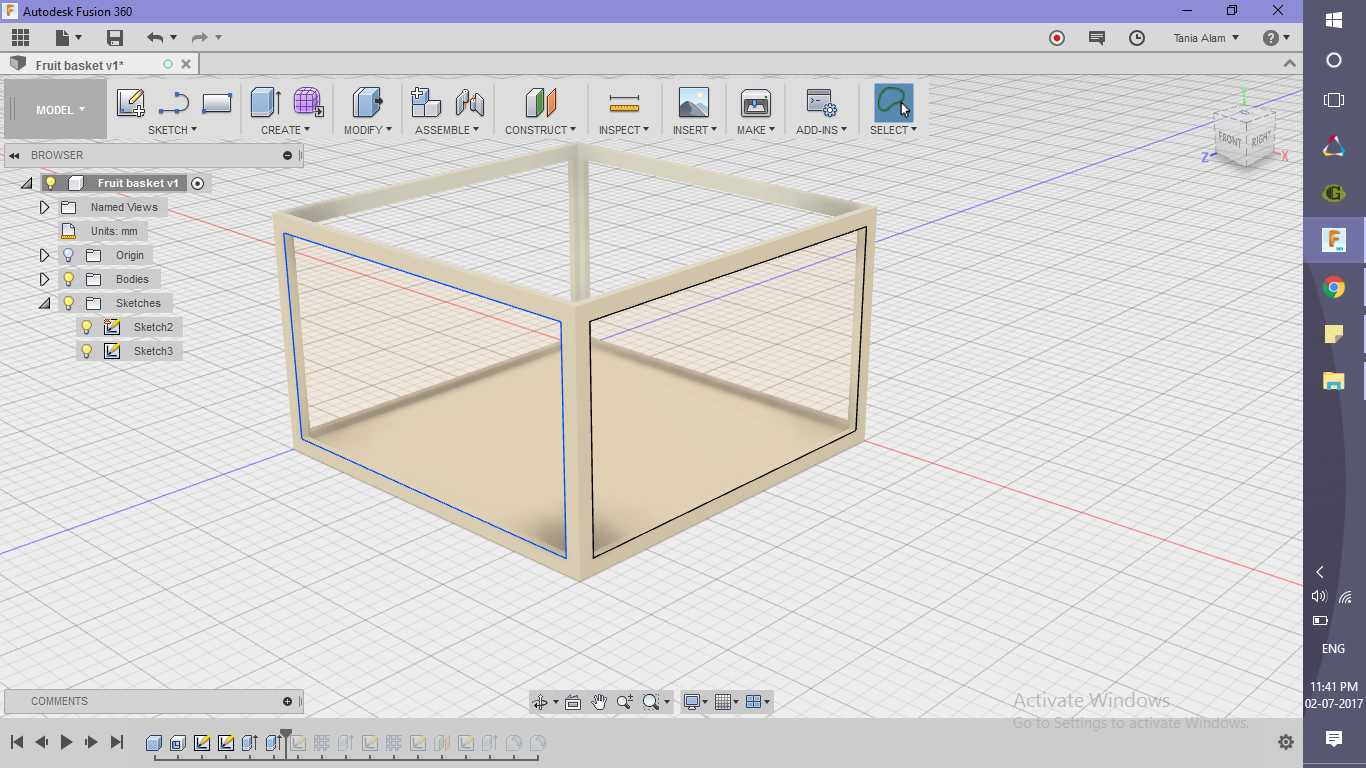Click the activate radio dot beside Fruit basket v1
This screenshot has width=1366, height=768.
pos(197,183)
